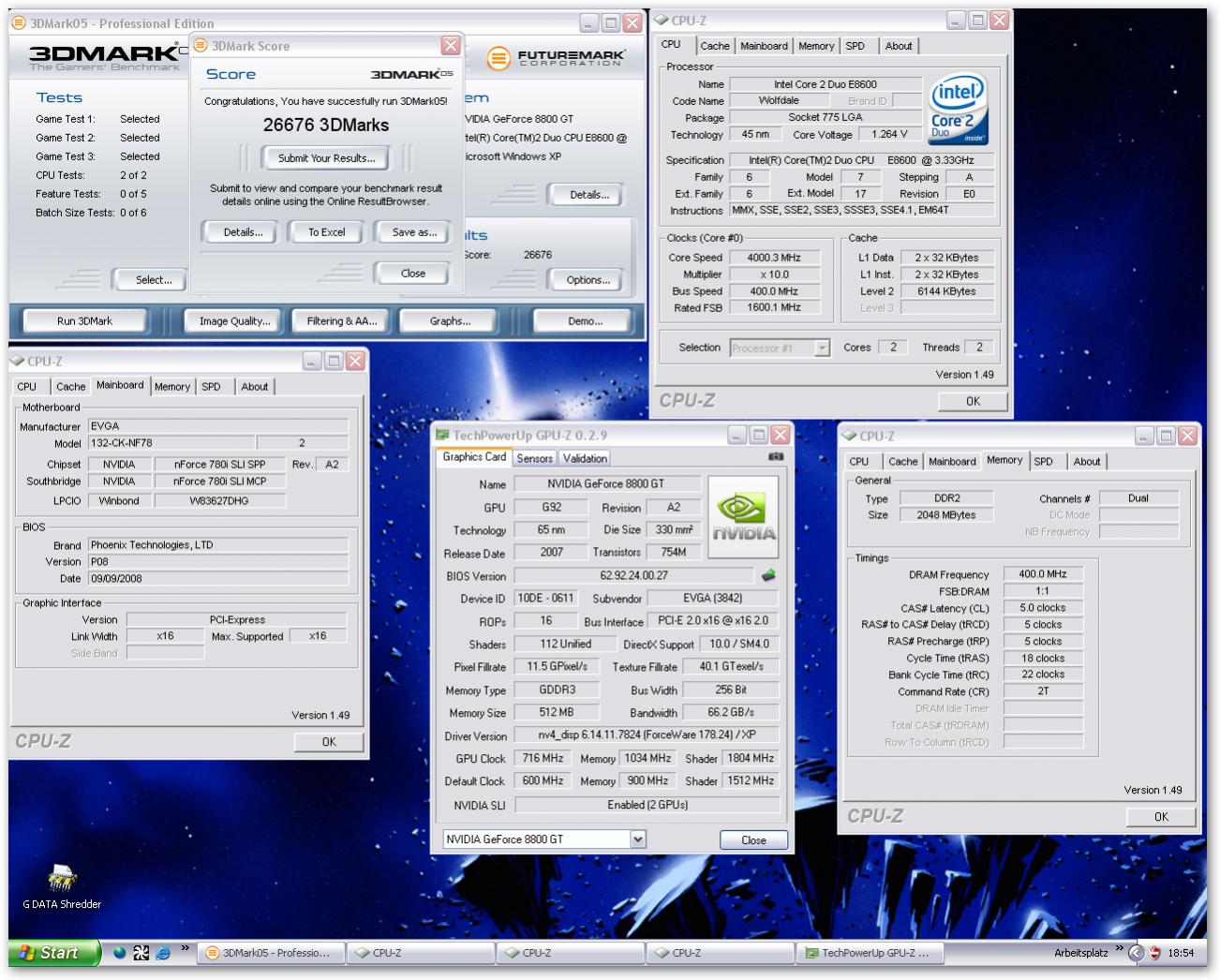This screenshot has height=980, width=1220.
Task: Click Submit Your Results button
Action: click(x=327, y=158)
